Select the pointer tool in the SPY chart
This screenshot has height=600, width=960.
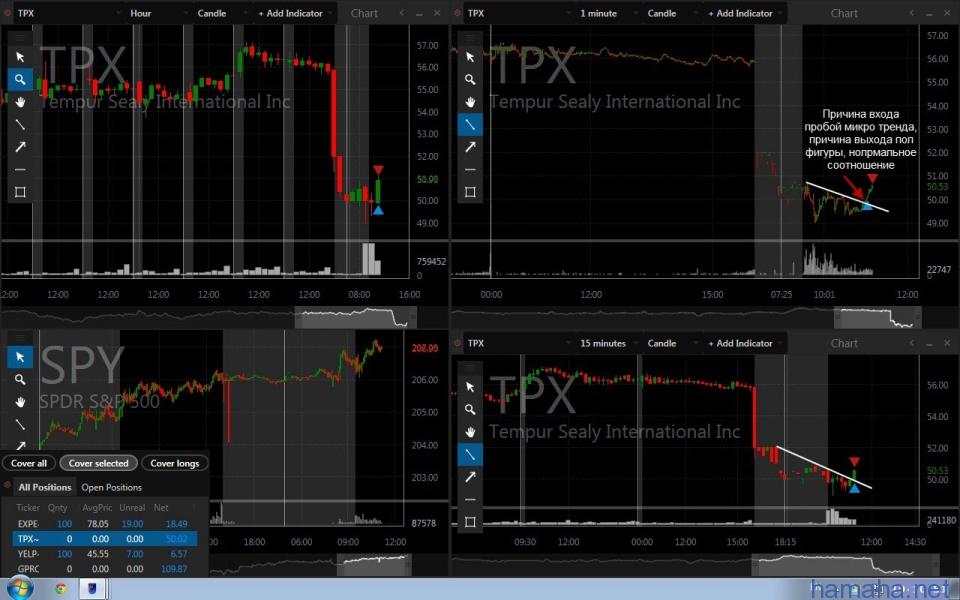pos(20,357)
